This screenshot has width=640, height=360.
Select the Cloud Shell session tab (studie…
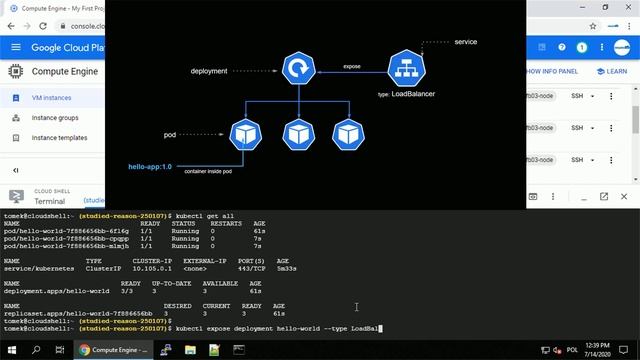94,200
